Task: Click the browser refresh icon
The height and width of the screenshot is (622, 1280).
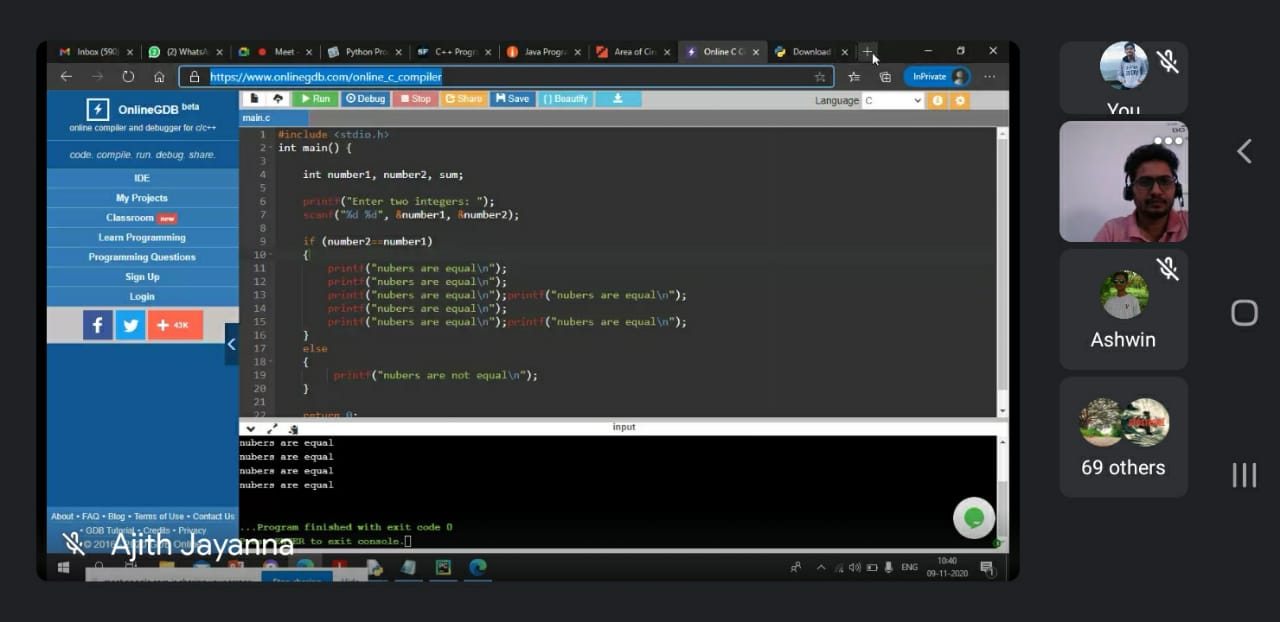Action: (129, 76)
